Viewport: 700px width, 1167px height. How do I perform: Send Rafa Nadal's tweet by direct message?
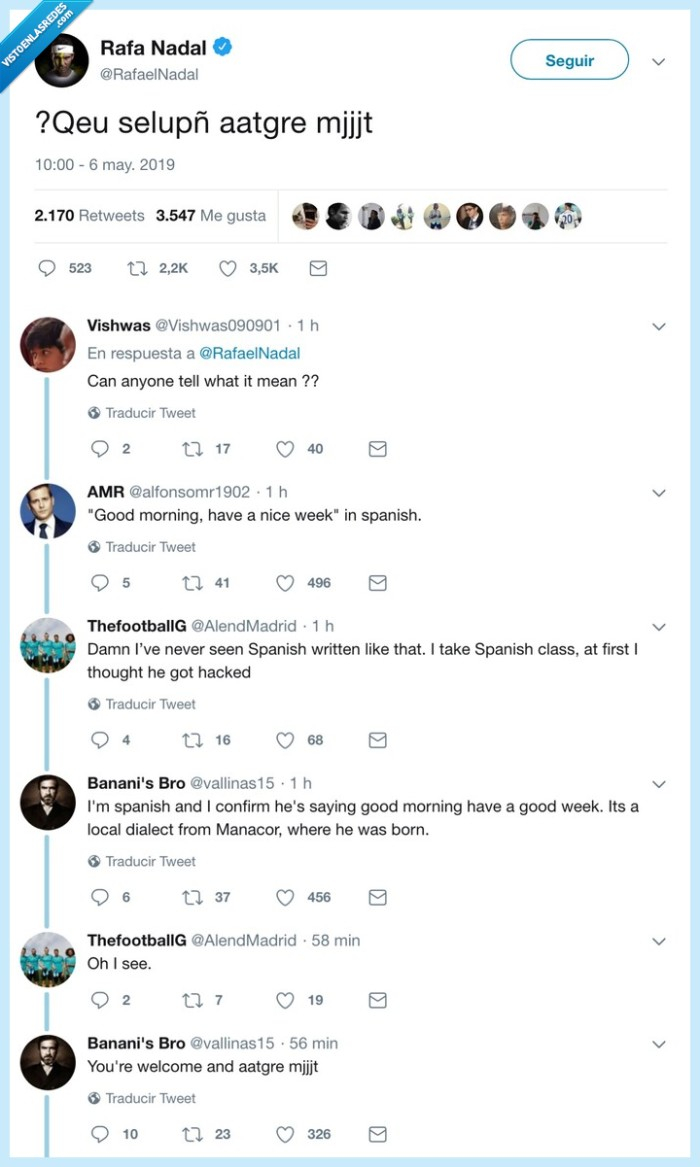click(x=318, y=268)
